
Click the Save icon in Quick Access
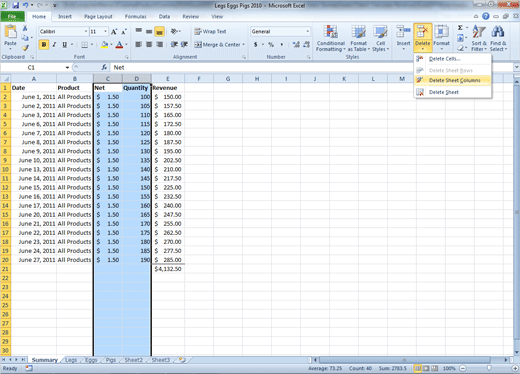[x=15, y=5]
